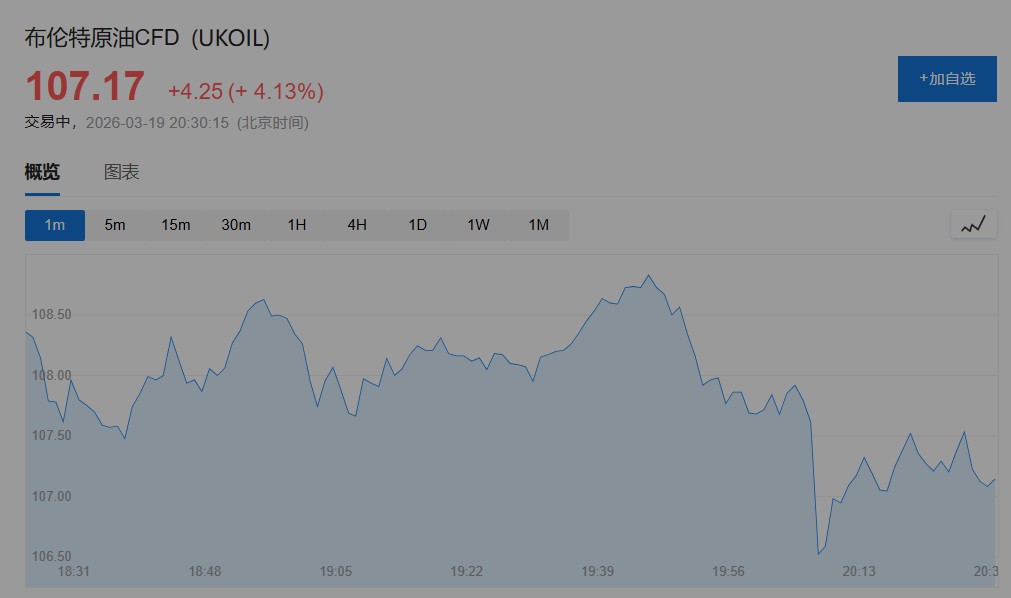Open the chart style line icon
Image resolution: width=1011 pixels, height=598 pixels.
tap(973, 225)
